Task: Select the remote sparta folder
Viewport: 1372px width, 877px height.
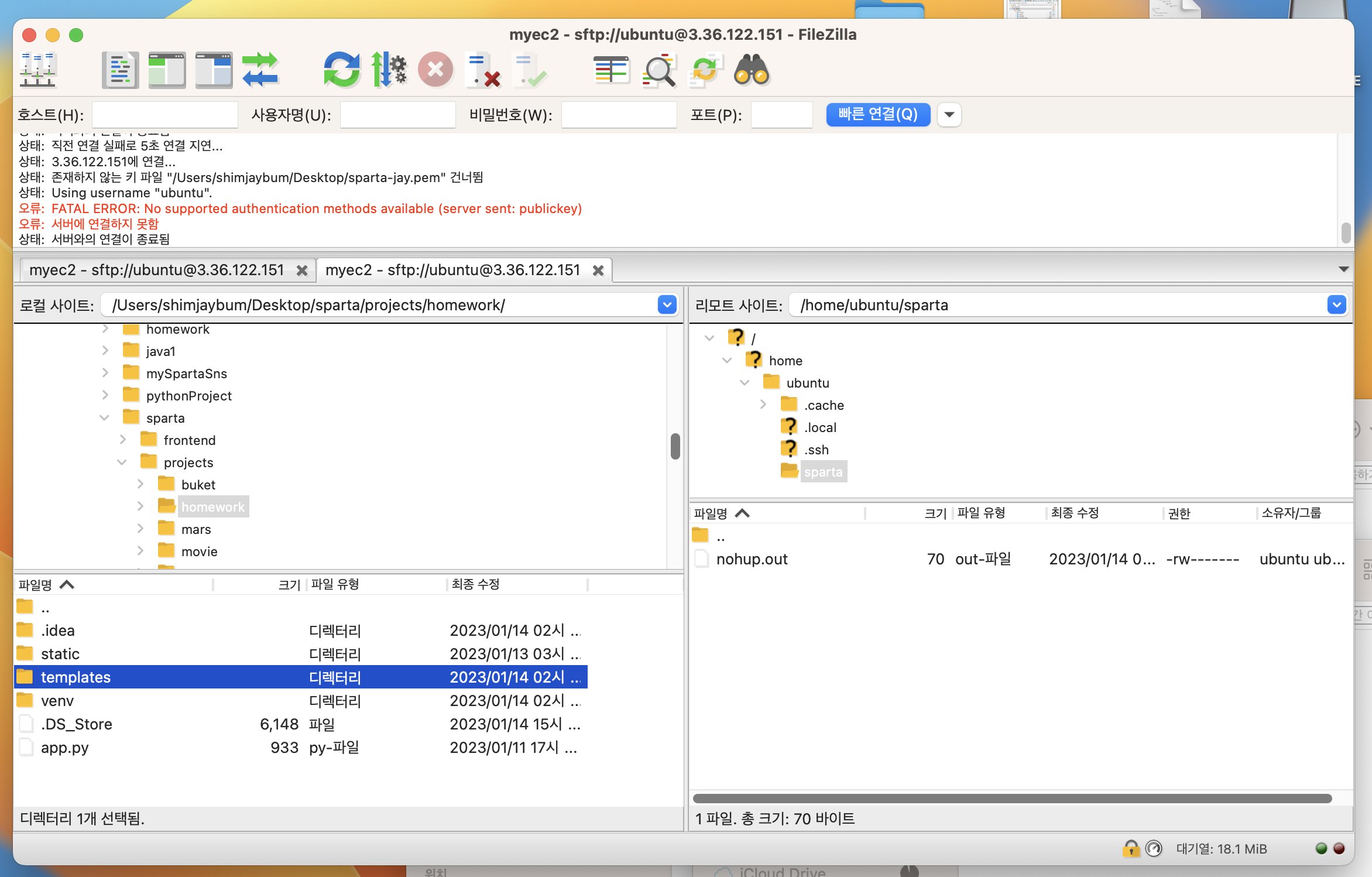Action: point(823,472)
